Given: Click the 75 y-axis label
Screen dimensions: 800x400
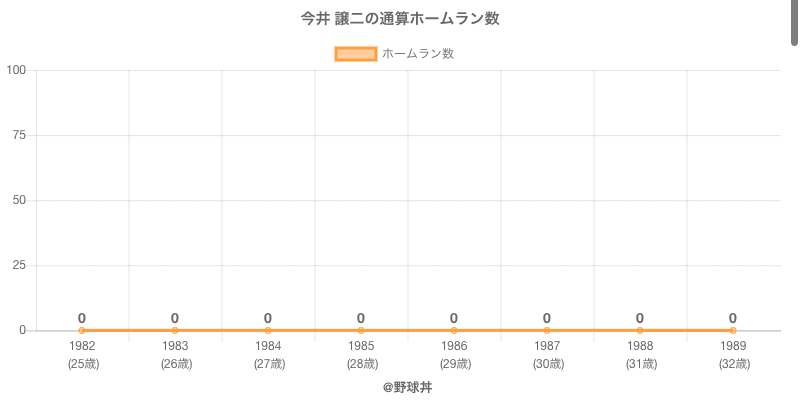Looking at the screenshot, I should (19, 135).
